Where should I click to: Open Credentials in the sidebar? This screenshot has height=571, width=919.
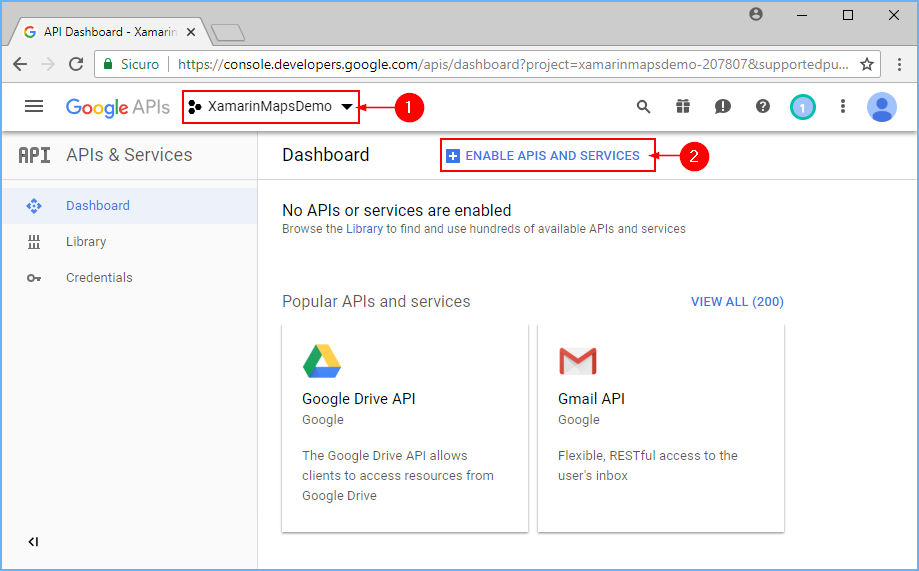(x=130, y=277)
